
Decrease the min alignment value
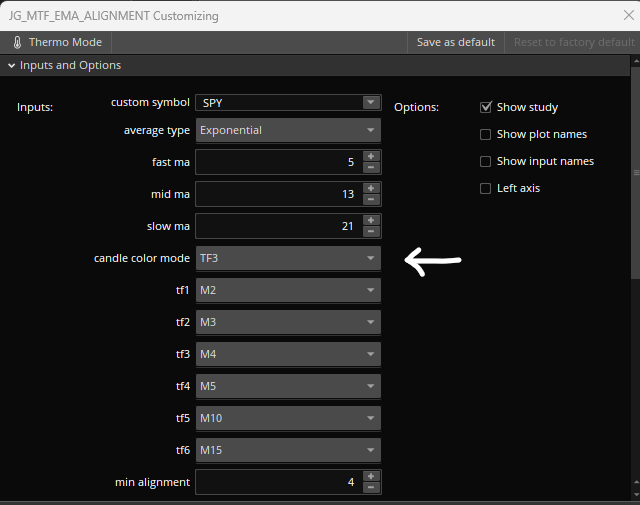[371, 488]
